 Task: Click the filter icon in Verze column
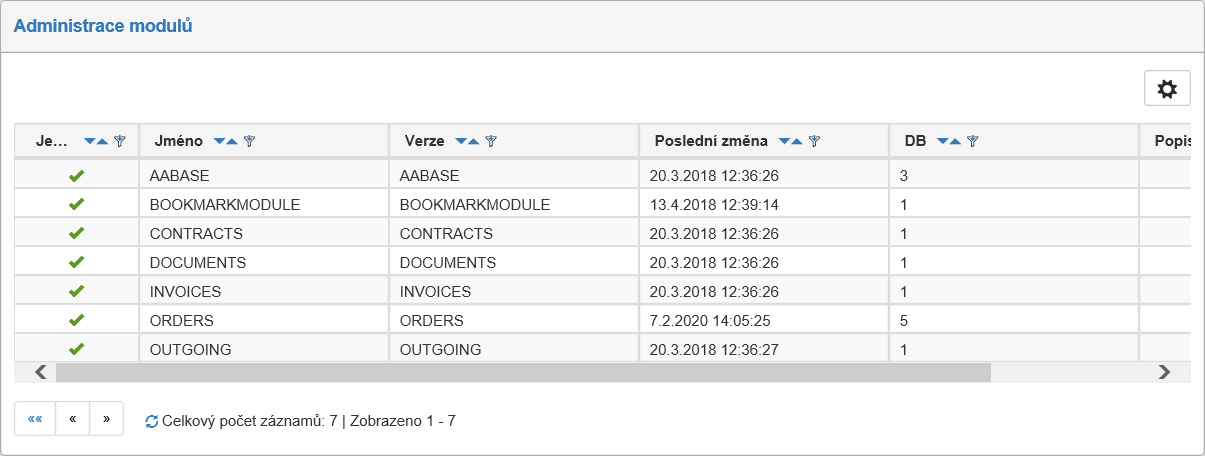pyautogui.click(x=491, y=141)
